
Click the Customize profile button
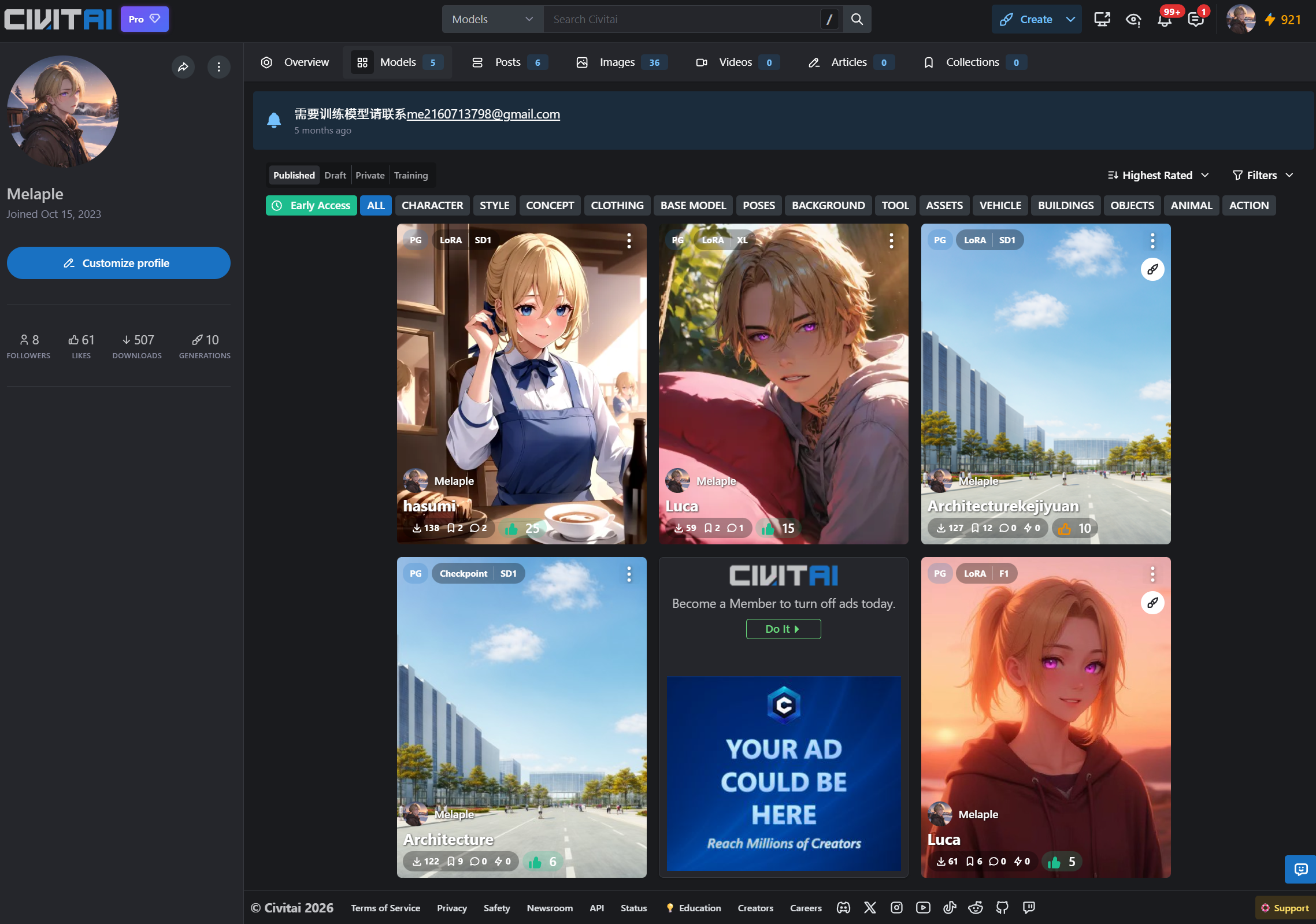pos(118,263)
